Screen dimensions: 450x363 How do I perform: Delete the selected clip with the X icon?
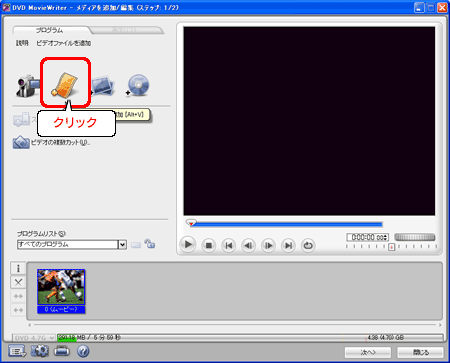tap(18, 282)
